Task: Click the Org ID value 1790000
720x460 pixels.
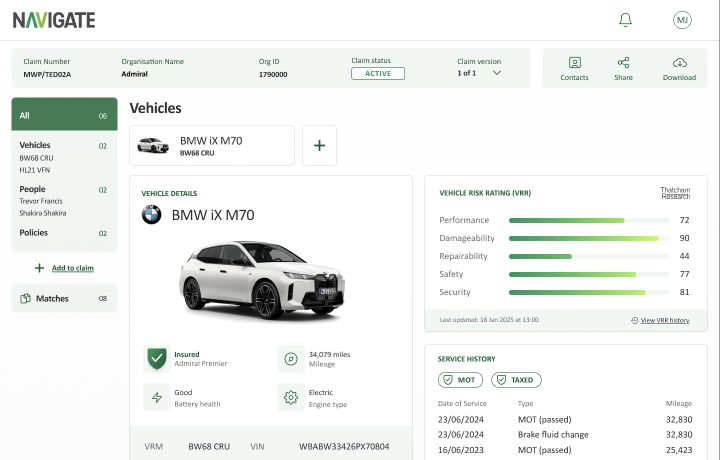Action: 273,74
